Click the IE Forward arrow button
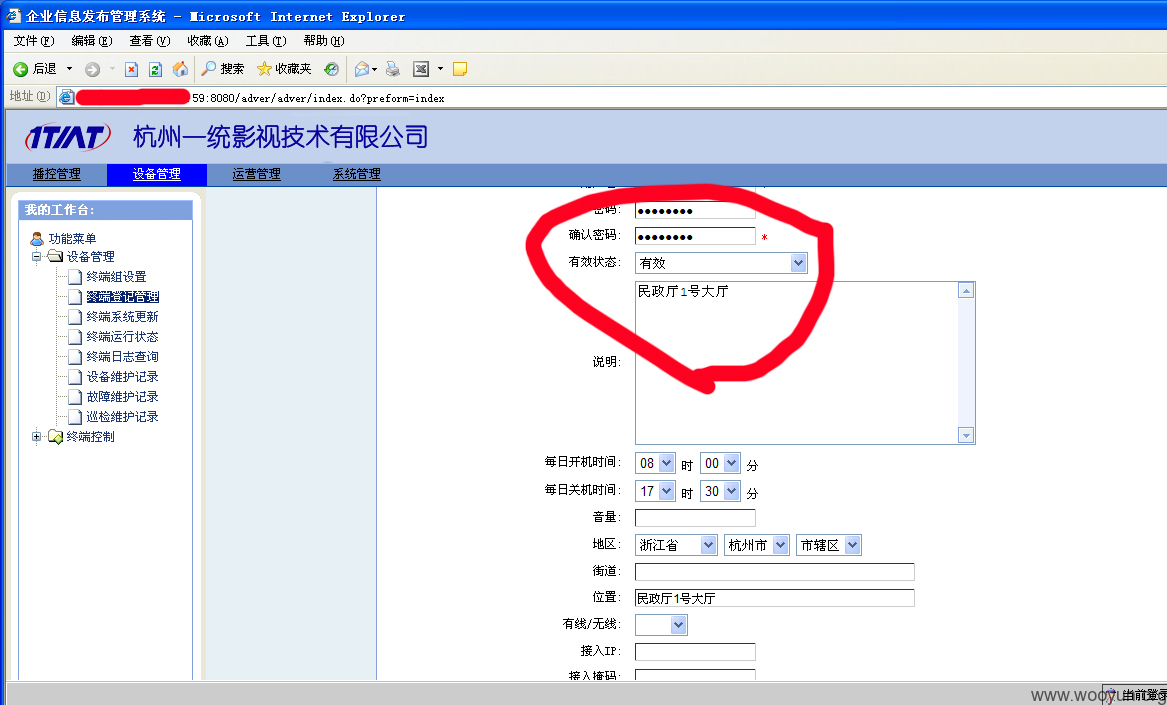Image resolution: width=1167 pixels, height=705 pixels. point(92,69)
